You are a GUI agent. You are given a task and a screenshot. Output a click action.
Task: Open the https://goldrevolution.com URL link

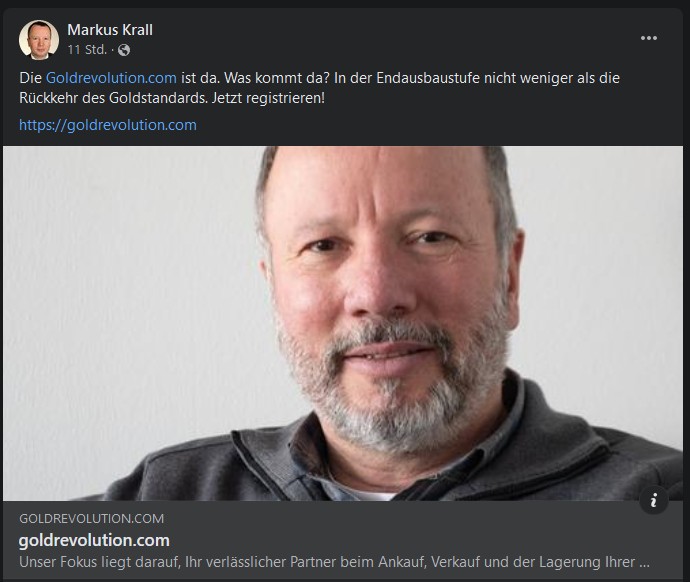point(108,125)
